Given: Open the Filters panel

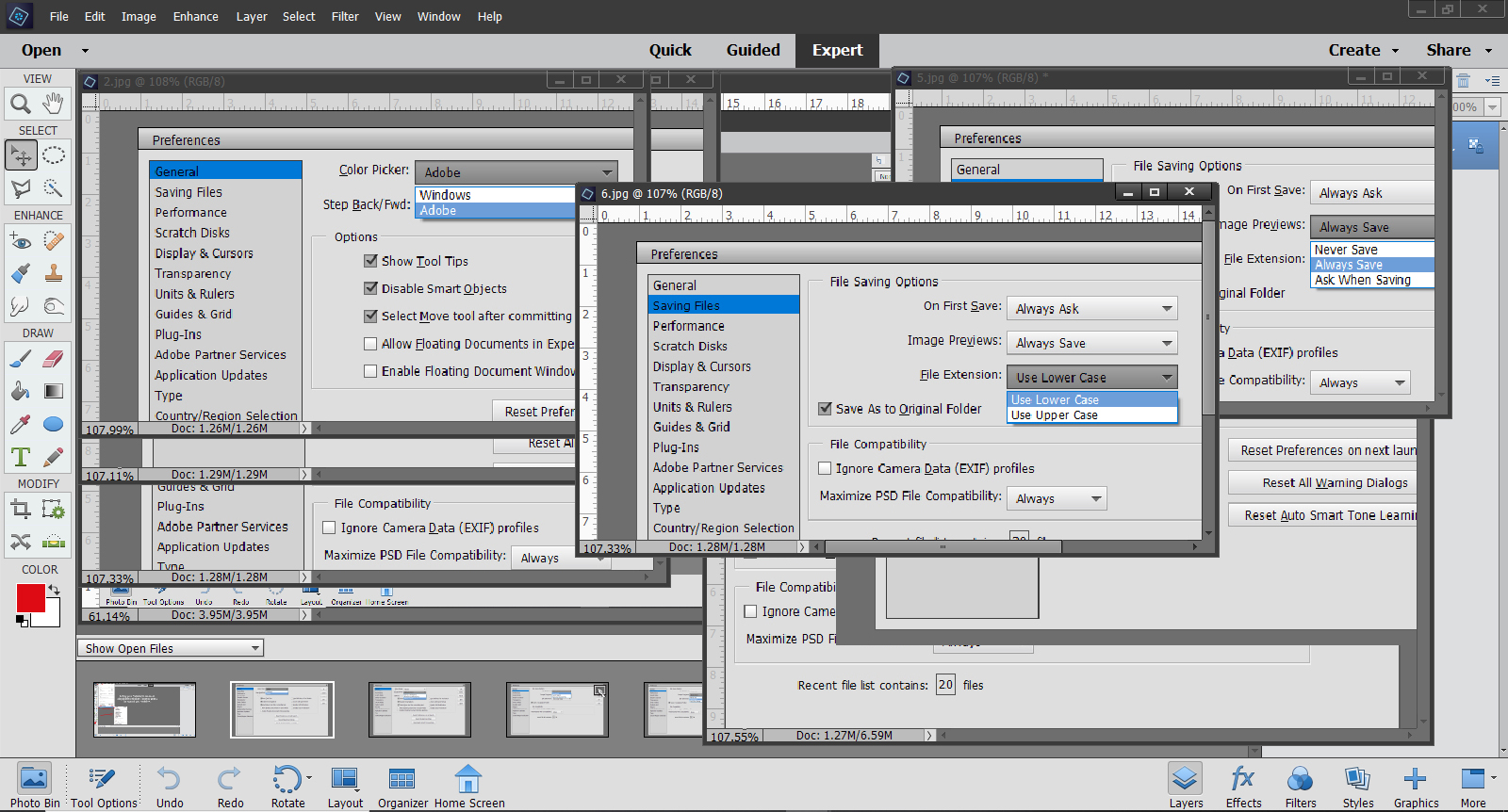Looking at the screenshot, I should click(x=1301, y=786).
